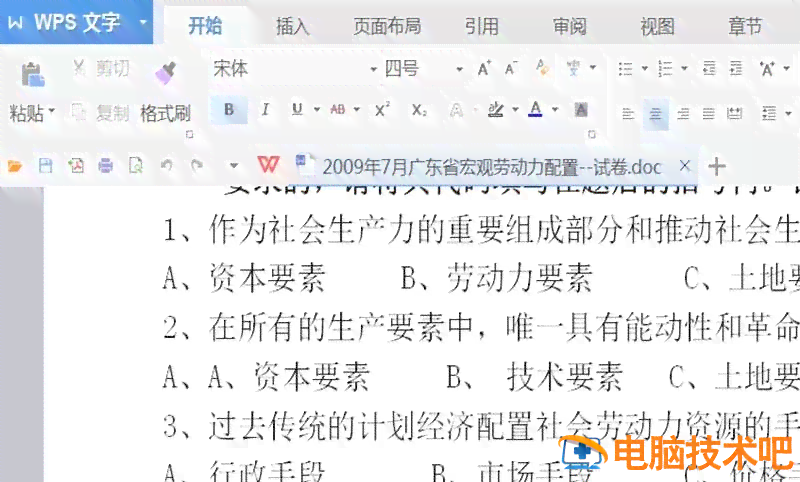The width and height of the screenshot is (800, 482).
Task: Switch to the 页面布局 tab
Action: click(387, 27)
